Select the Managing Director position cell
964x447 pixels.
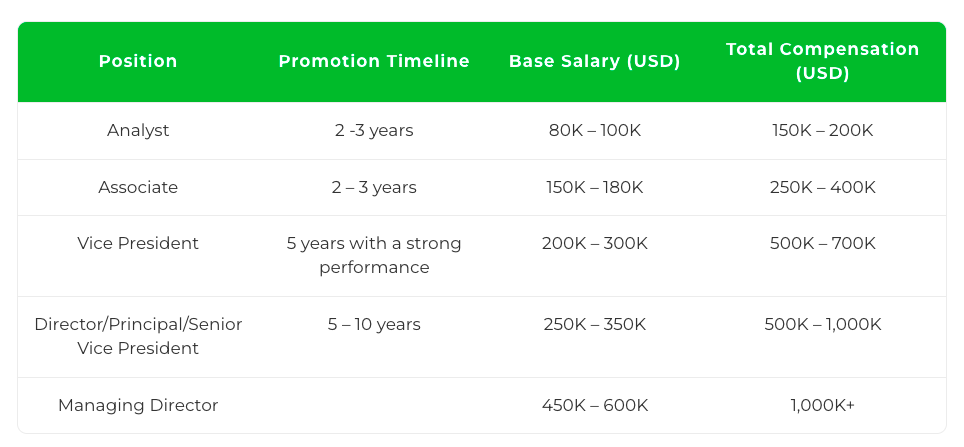click(138, 405)
